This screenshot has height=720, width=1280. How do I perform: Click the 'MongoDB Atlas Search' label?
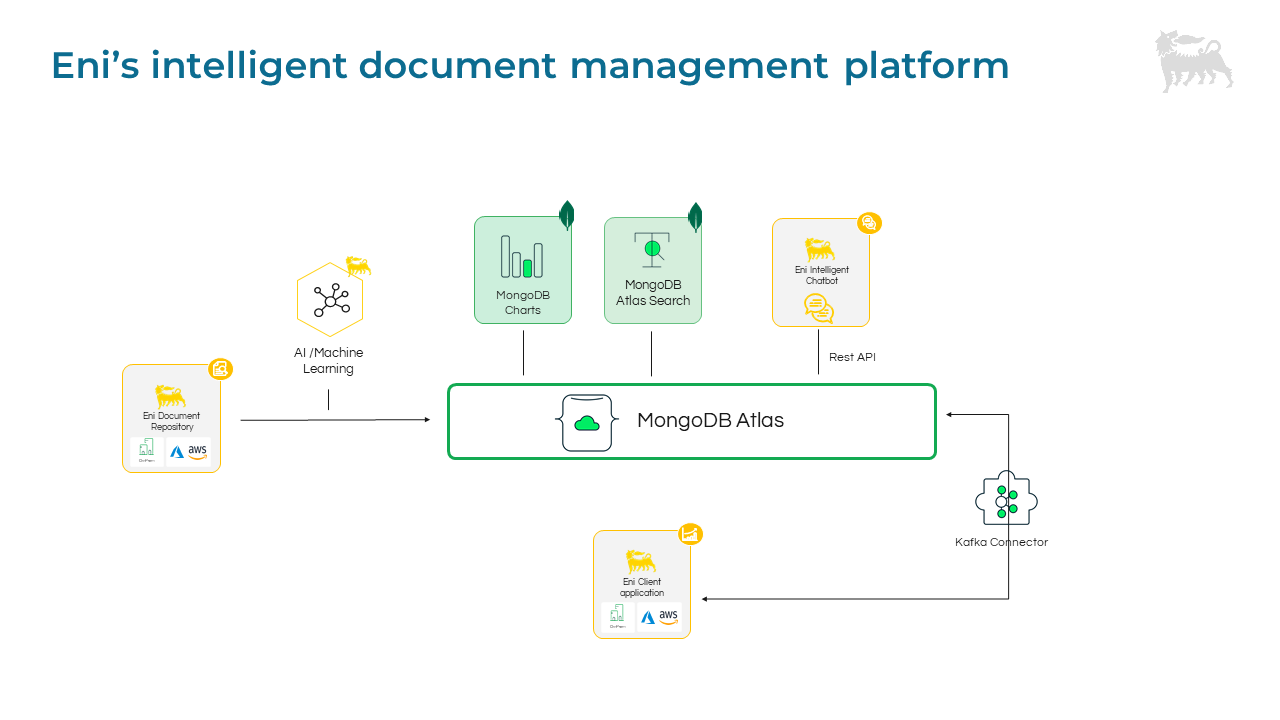tap(653, 293)
